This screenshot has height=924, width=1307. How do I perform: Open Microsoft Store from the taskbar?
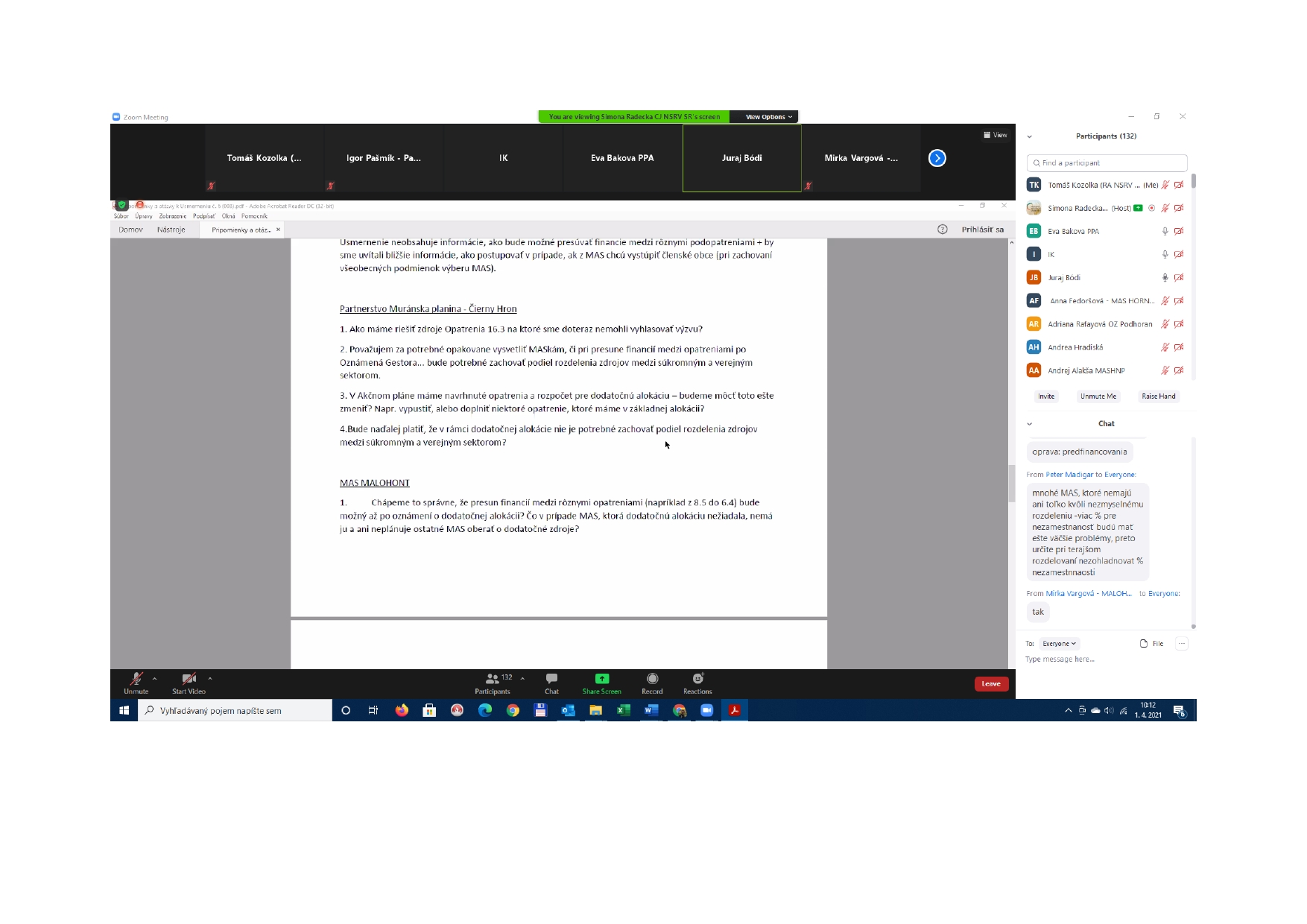[x=429, y=711]
